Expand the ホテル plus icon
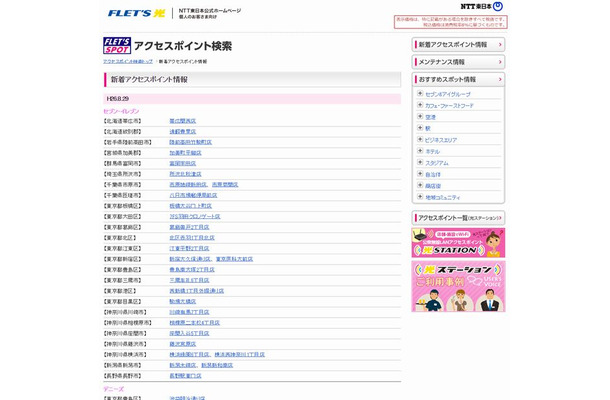 pyautogui.click(x=420, y=151)
